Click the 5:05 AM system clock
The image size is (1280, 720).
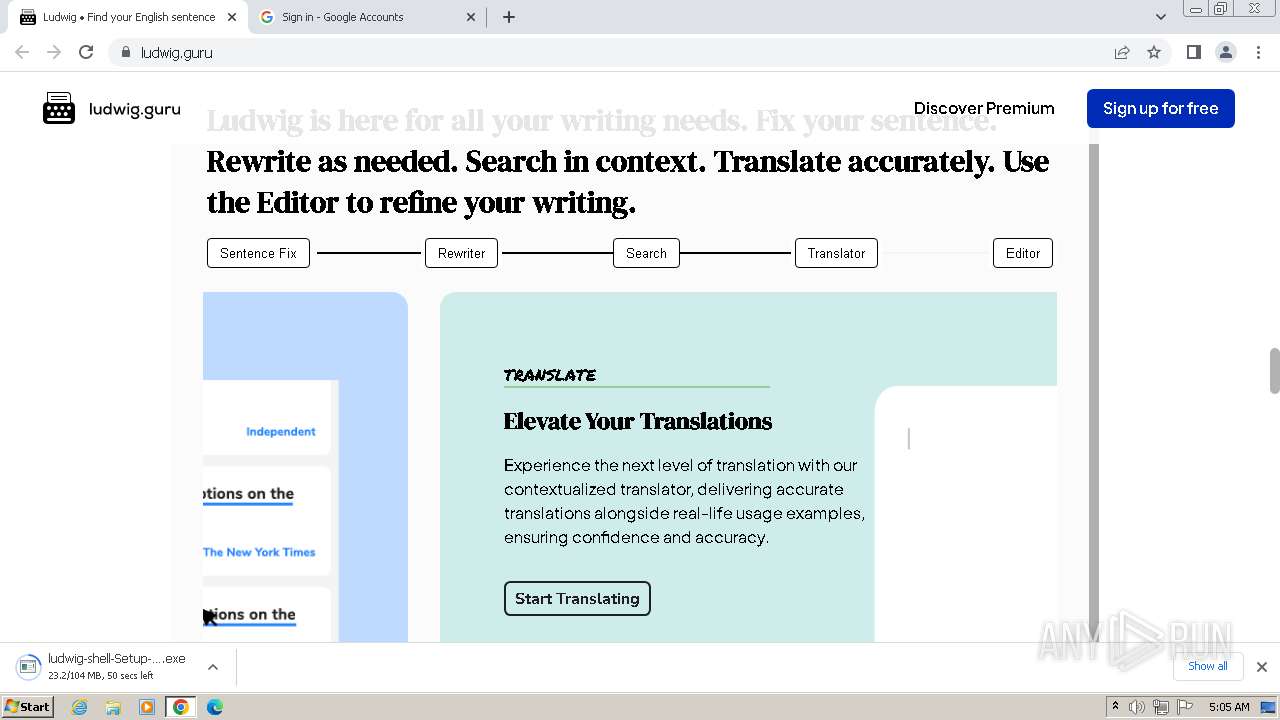tap(1229, 707)
